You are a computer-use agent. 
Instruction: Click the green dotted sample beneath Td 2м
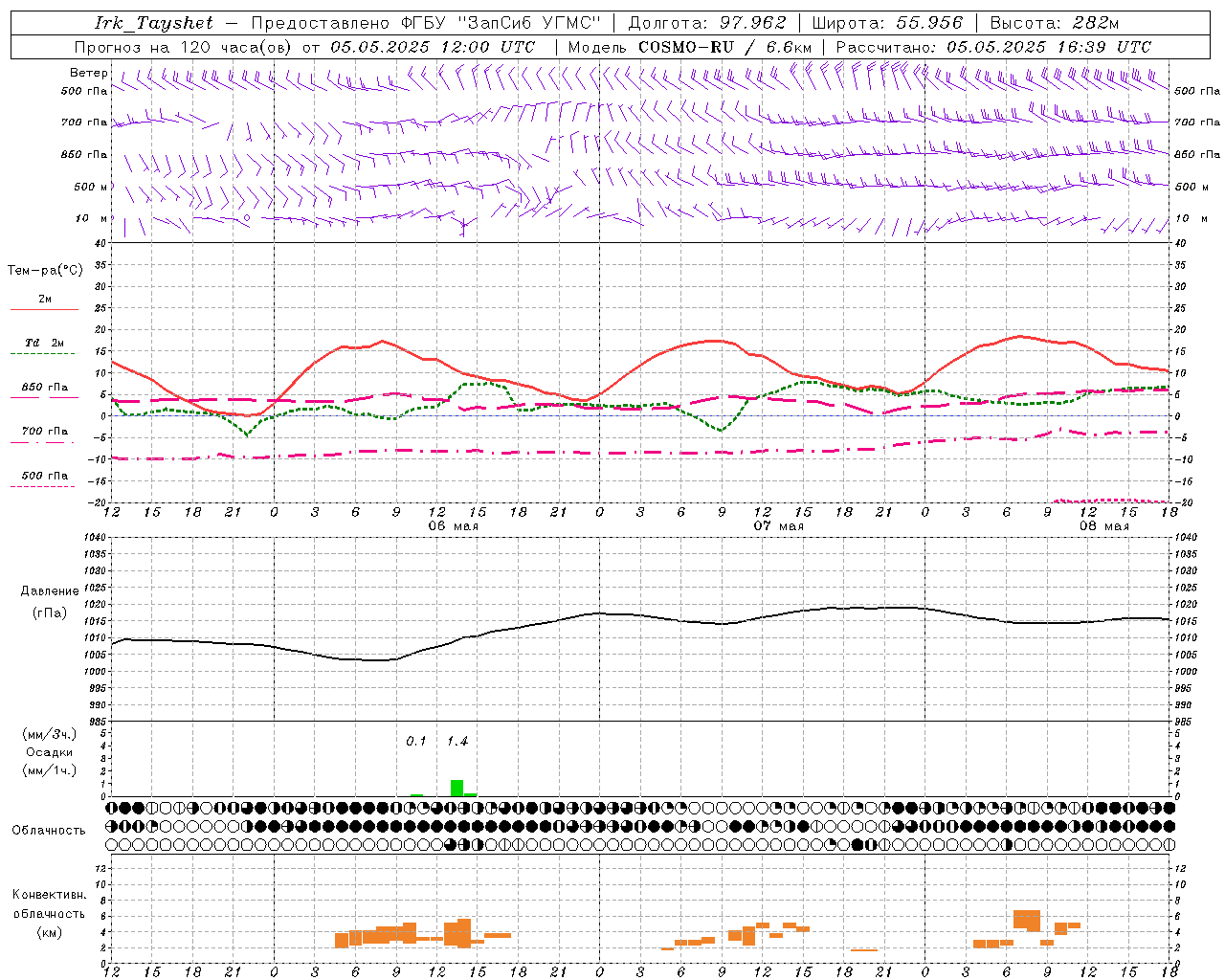click(42, 354)
